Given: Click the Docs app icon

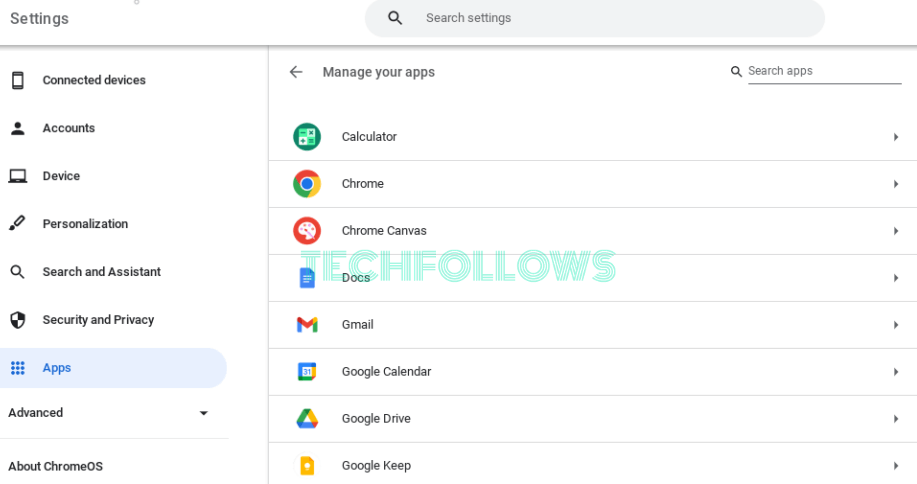Looking at the screenshot, I should (307, 278).
